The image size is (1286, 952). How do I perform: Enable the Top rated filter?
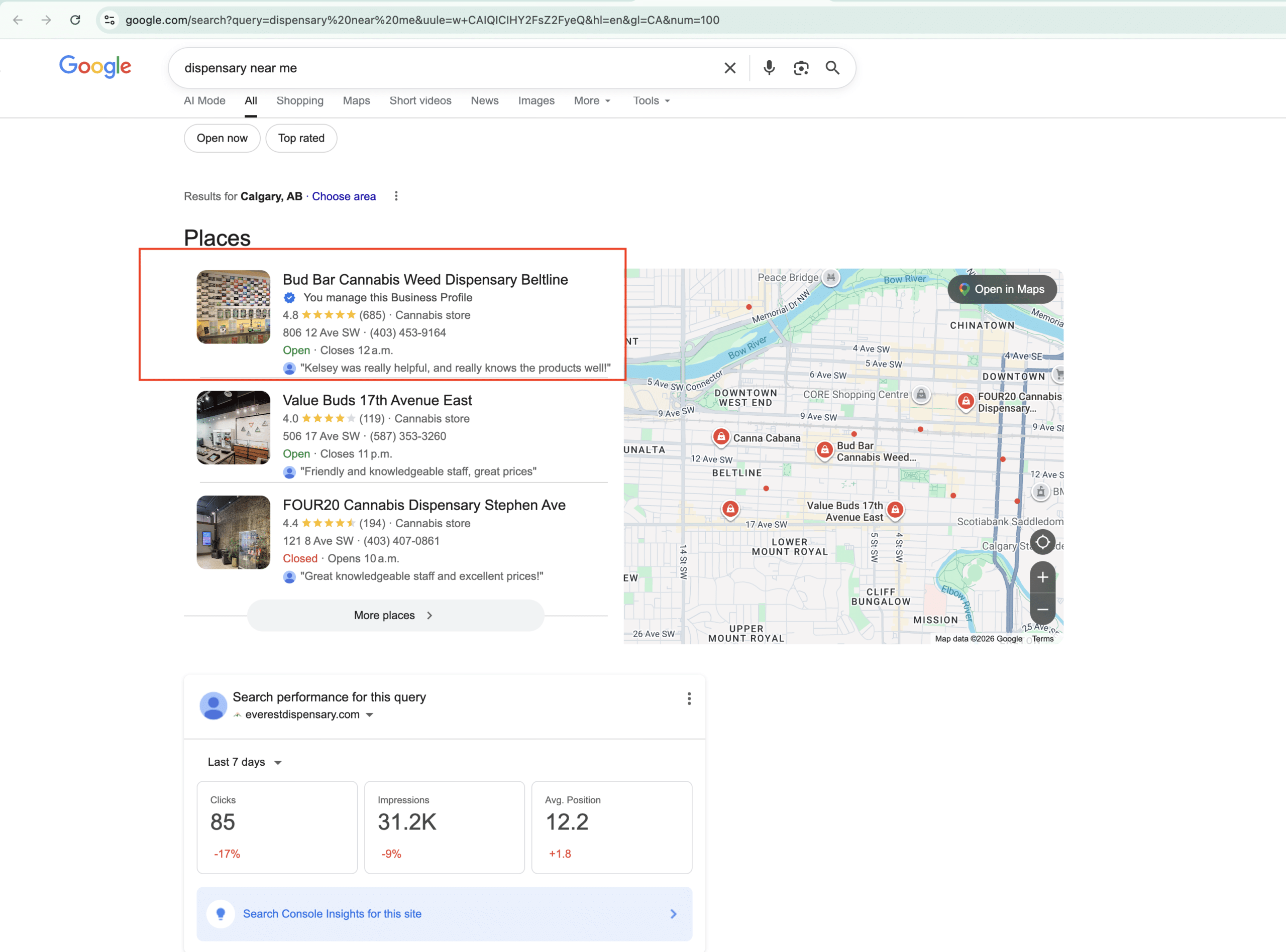pyautogui.click(x=301, y=138)
